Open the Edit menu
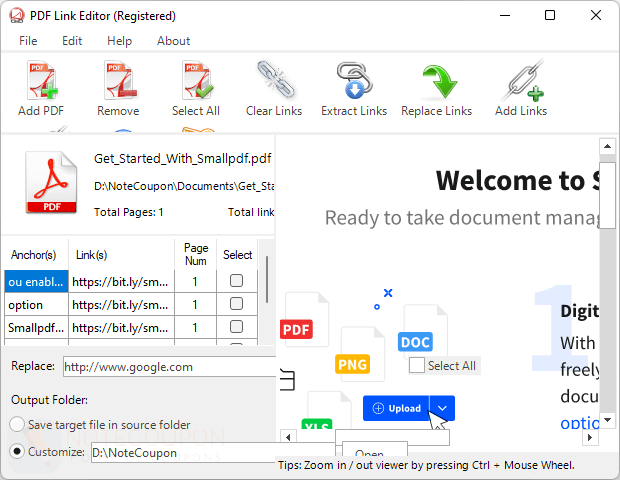 [x=72, y=41]
